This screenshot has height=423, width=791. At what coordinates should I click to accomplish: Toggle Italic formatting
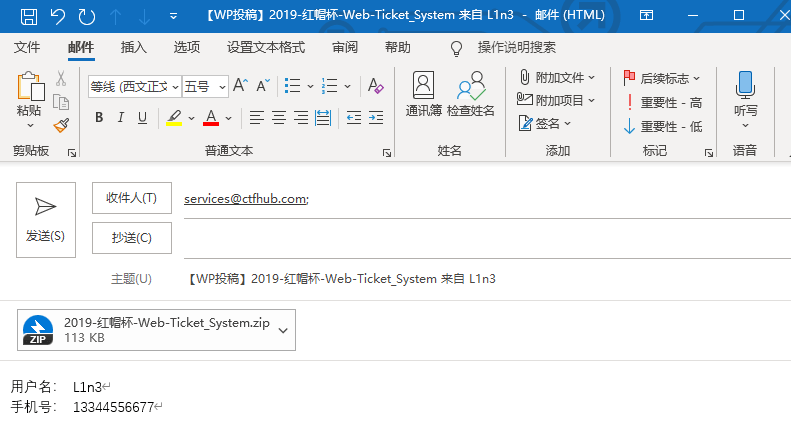(x=121, y=118)
